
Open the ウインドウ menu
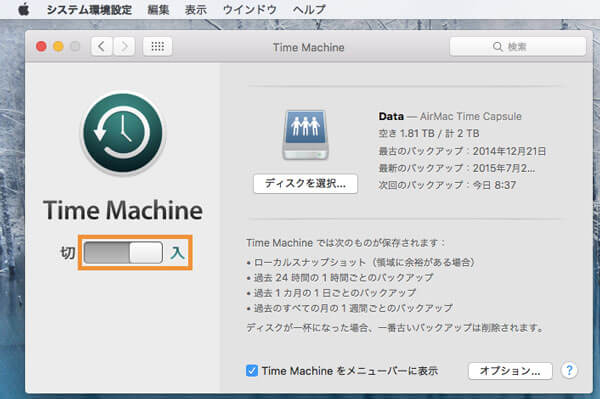pyautogui.click(x=249, y=10)
